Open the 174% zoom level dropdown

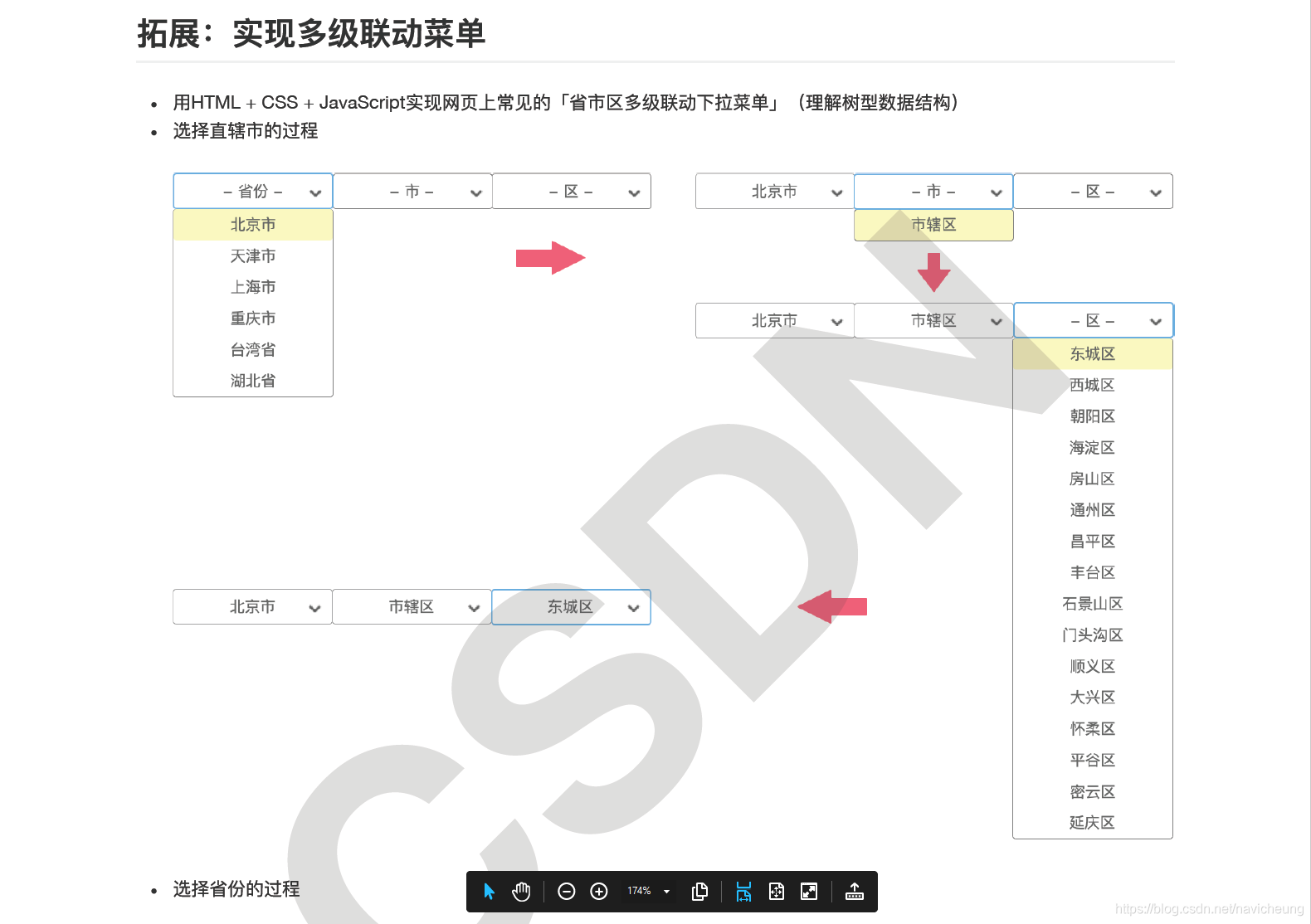[649, 891]
